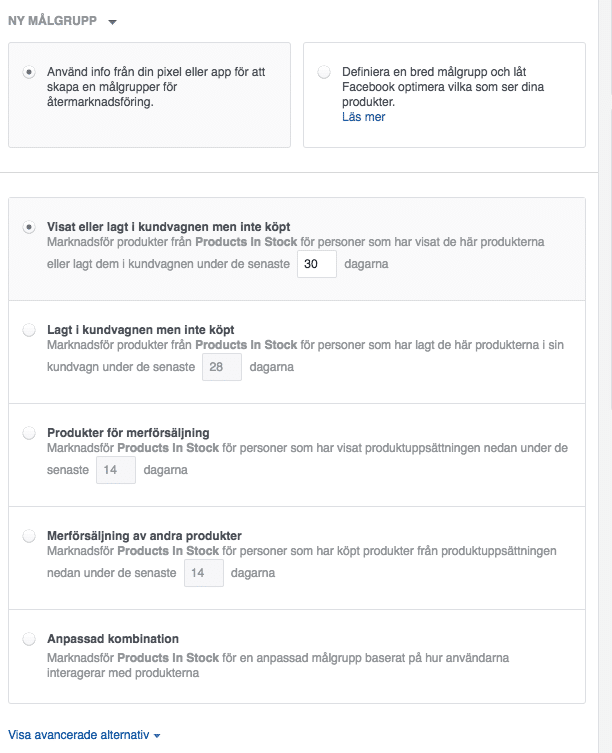The height and width of the screenshot is (753, 612).
Task: Open the Läs mer link
Action: 363,117
